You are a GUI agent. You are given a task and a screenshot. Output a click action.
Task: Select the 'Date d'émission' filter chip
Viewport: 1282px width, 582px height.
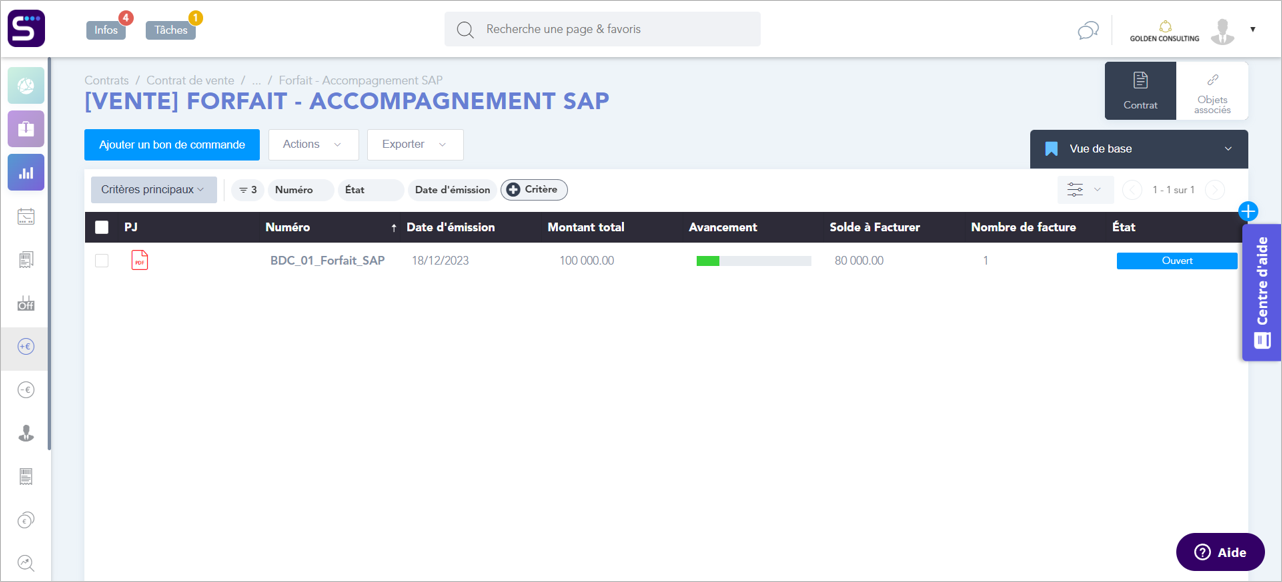[x=452, y=190]
